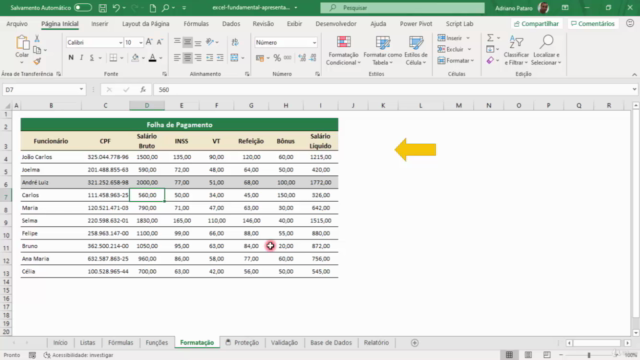This screenshot has height=360, width=640.
Task: Click the Compartilhar button
Action: click(536, 24)
